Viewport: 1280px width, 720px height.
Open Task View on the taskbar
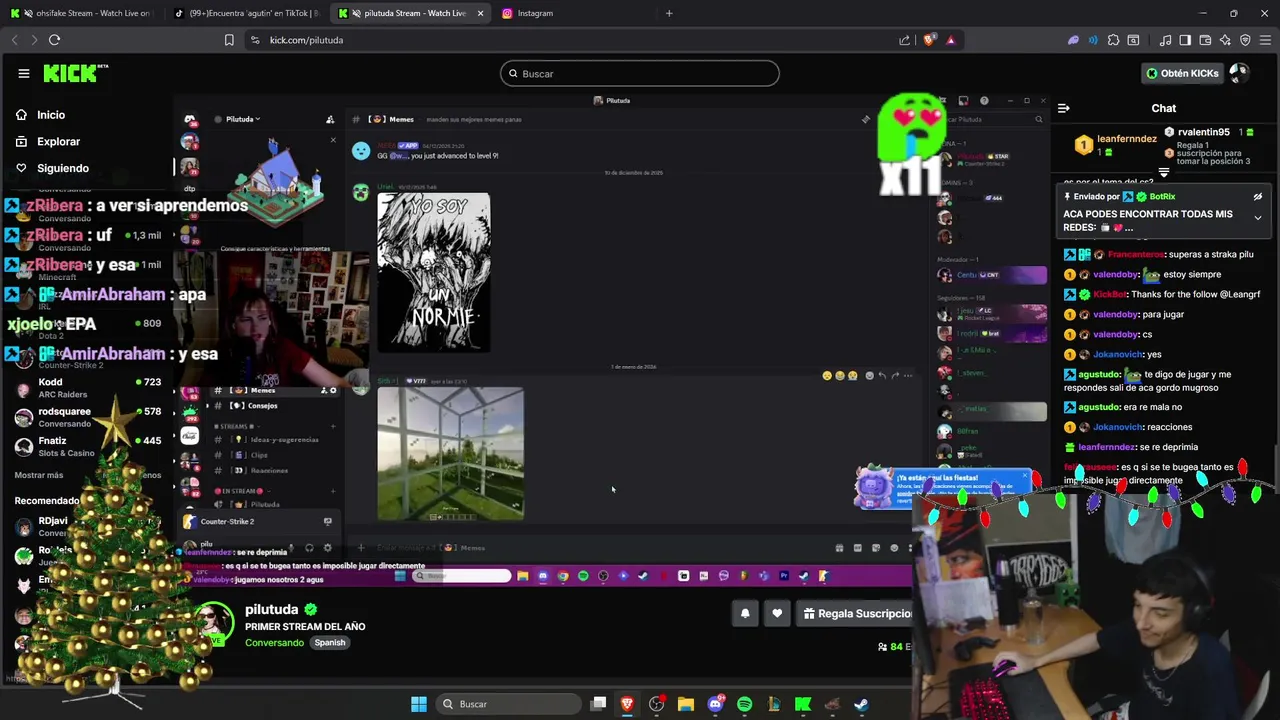tap(598, 704)
